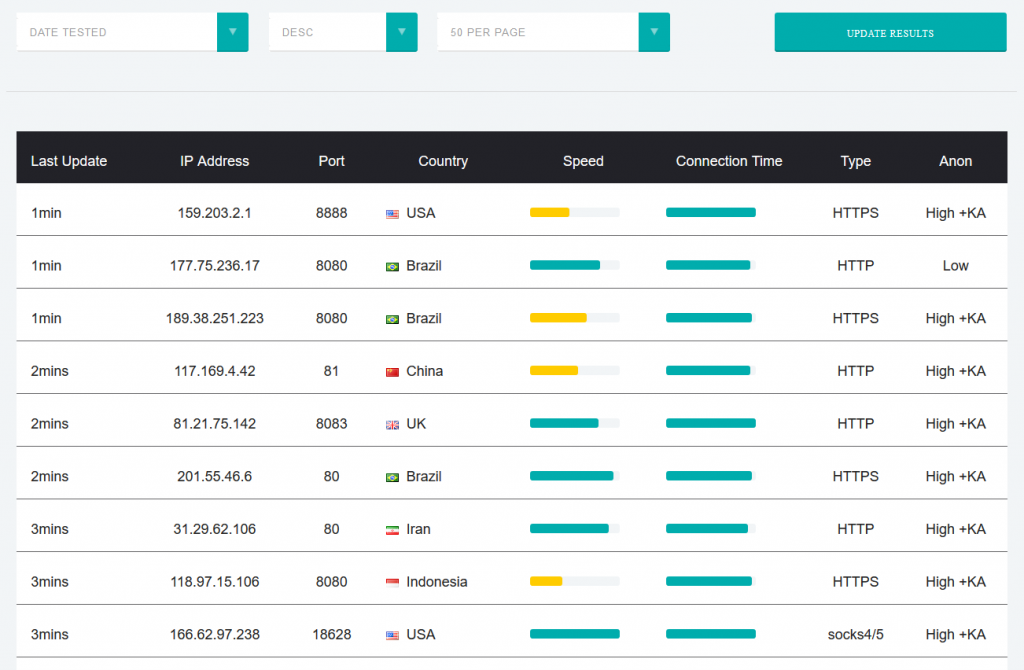Select IP address 117.169.4.42
This screenshot has height=670, width=1024.
coord(214,371)
